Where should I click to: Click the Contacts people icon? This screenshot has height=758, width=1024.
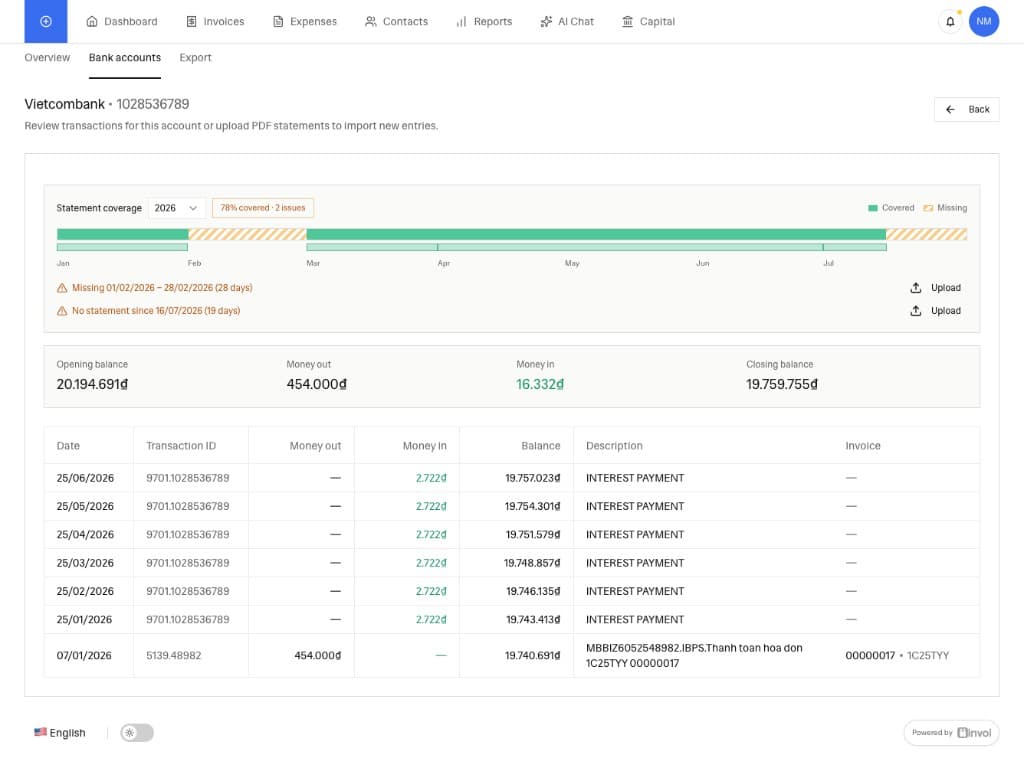[x=371, y=22]
